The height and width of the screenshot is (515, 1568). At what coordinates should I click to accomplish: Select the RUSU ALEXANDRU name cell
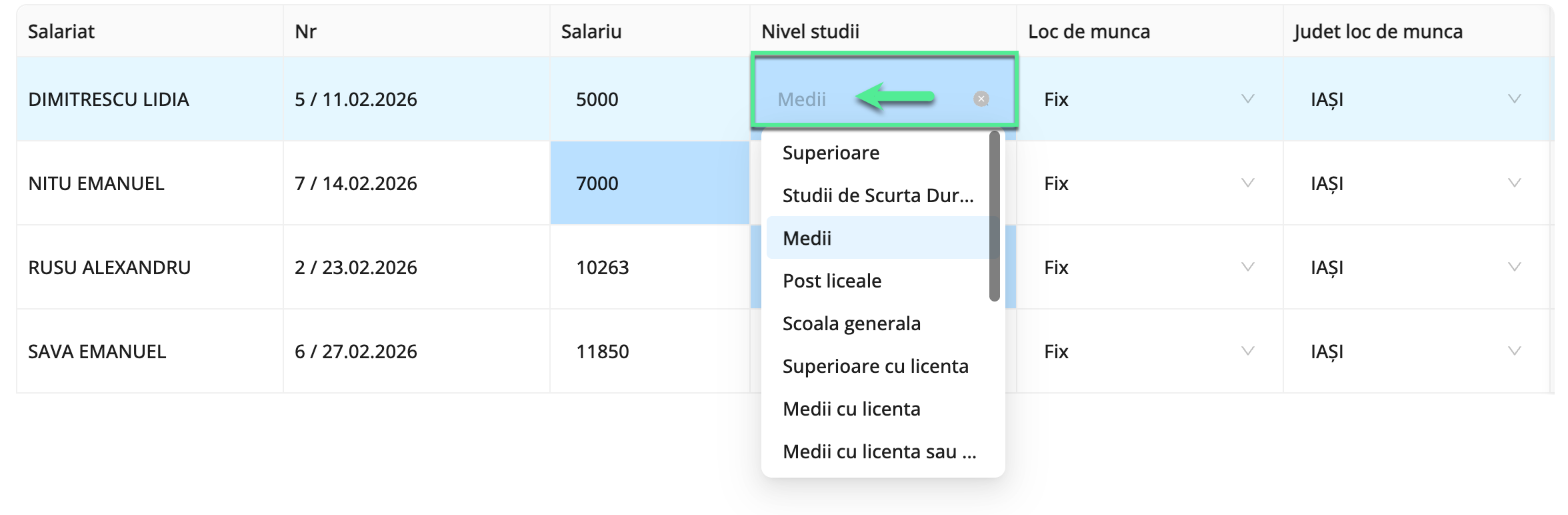coord(150,268)
